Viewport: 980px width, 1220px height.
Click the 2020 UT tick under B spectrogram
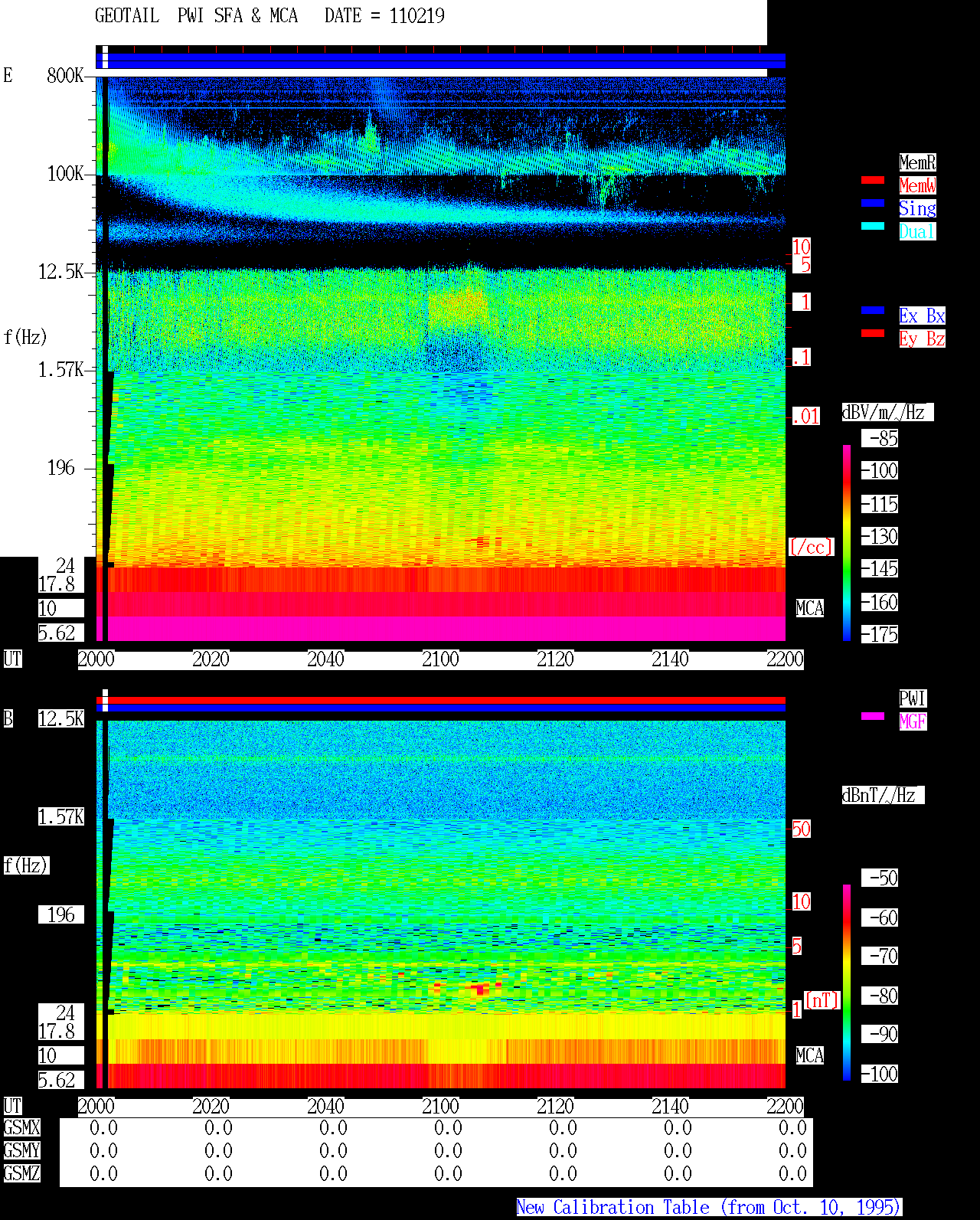pyautogui.click(x=211, y=1106)
